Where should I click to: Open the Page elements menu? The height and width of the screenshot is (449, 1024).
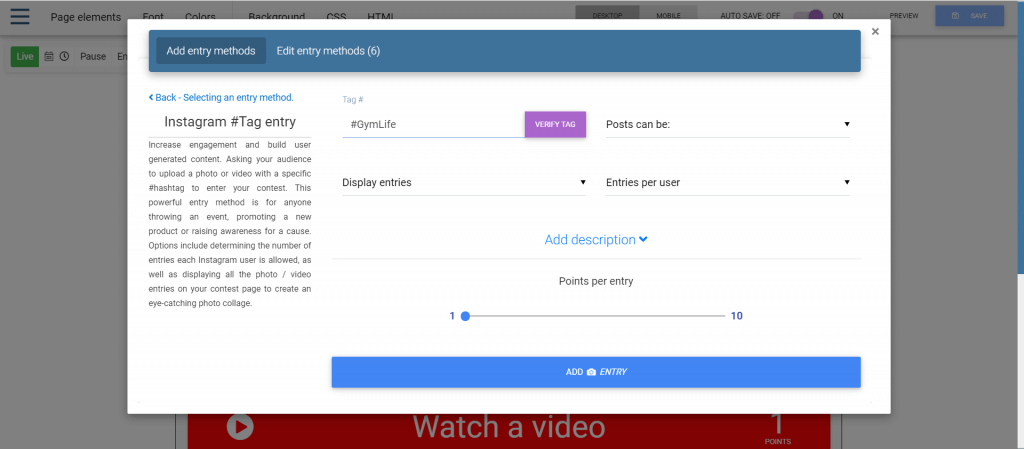tap(86, 17)
